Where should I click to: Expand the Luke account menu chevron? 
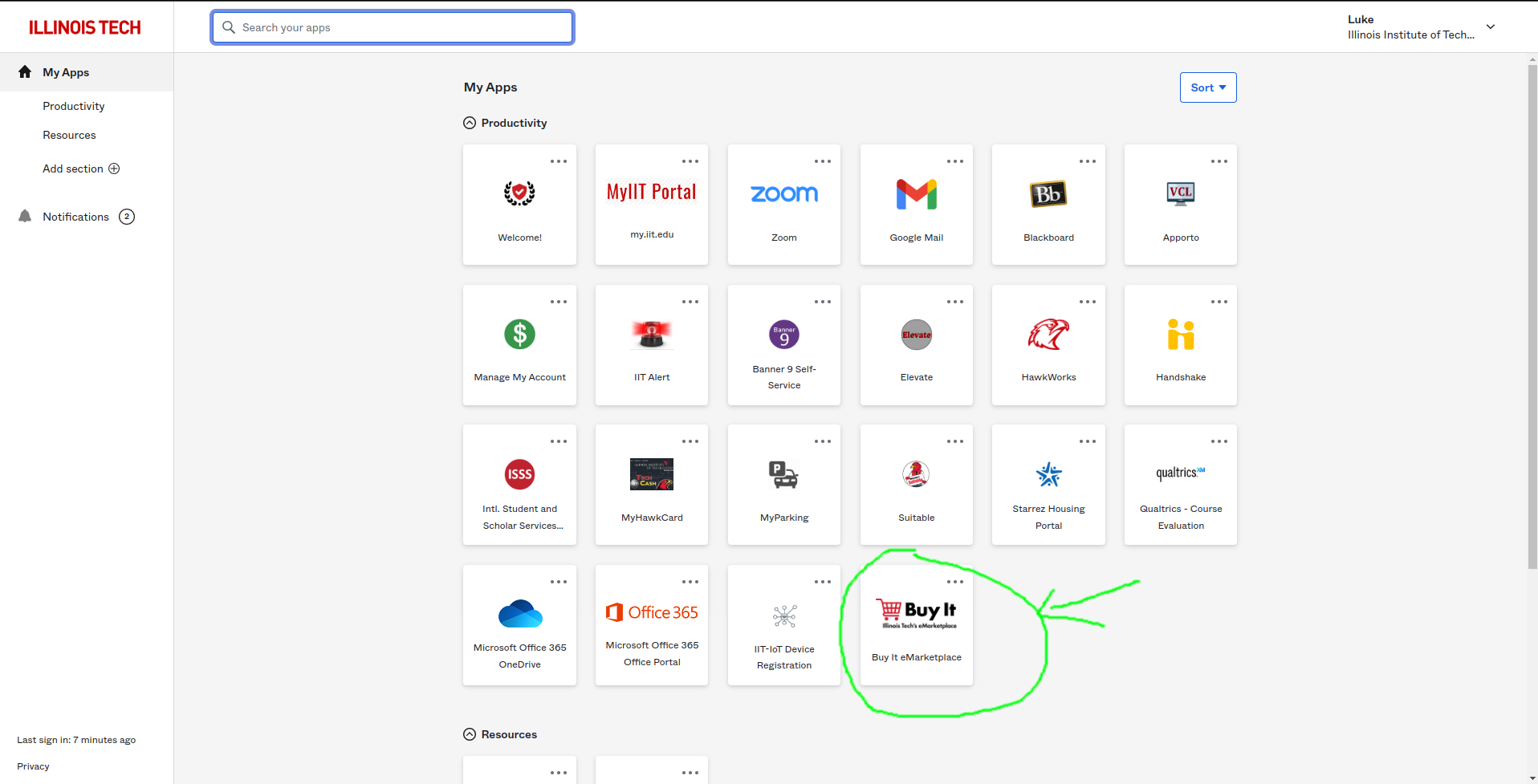[x=1491, y=26]
